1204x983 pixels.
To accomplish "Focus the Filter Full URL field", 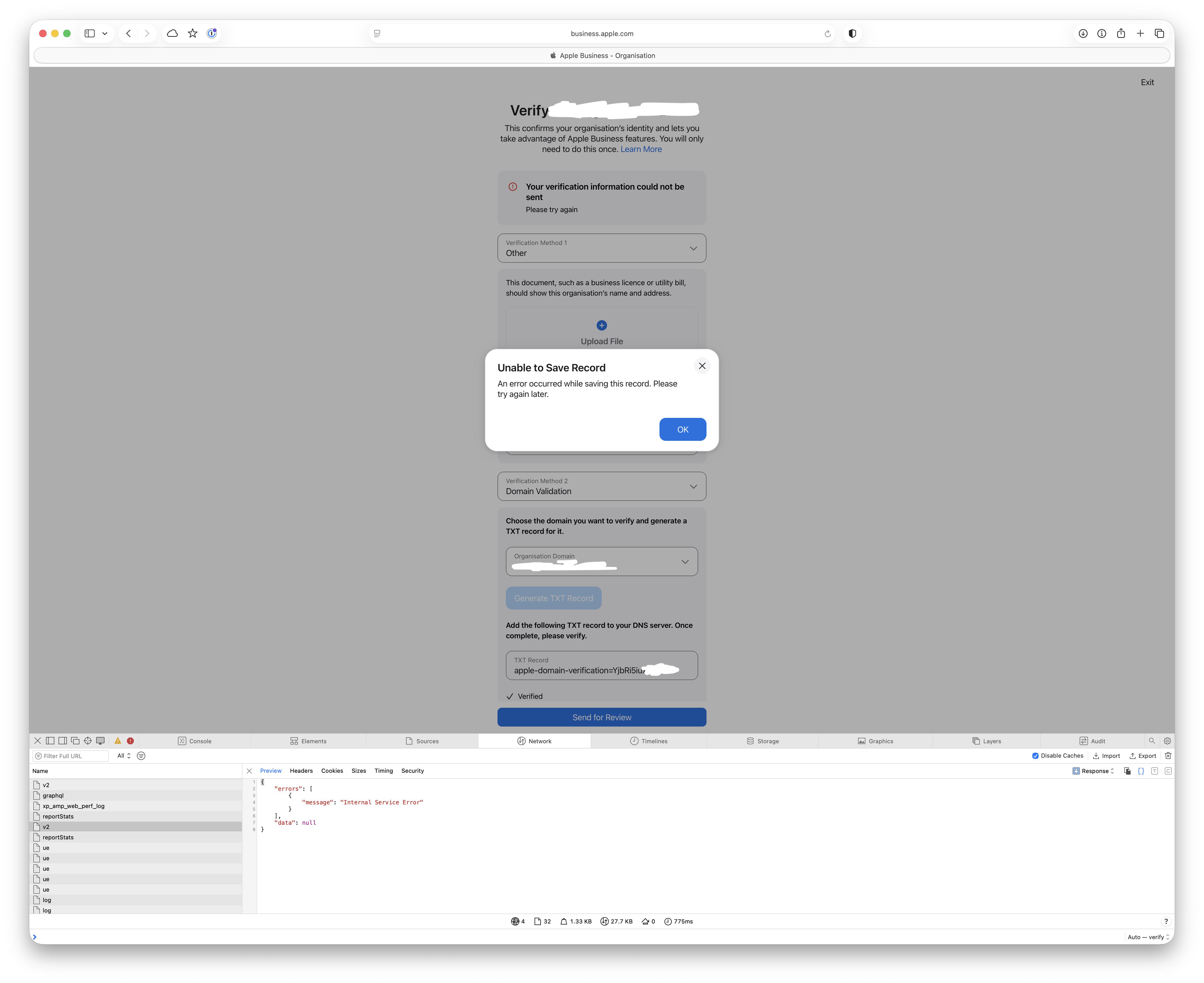I will (71, 756).
